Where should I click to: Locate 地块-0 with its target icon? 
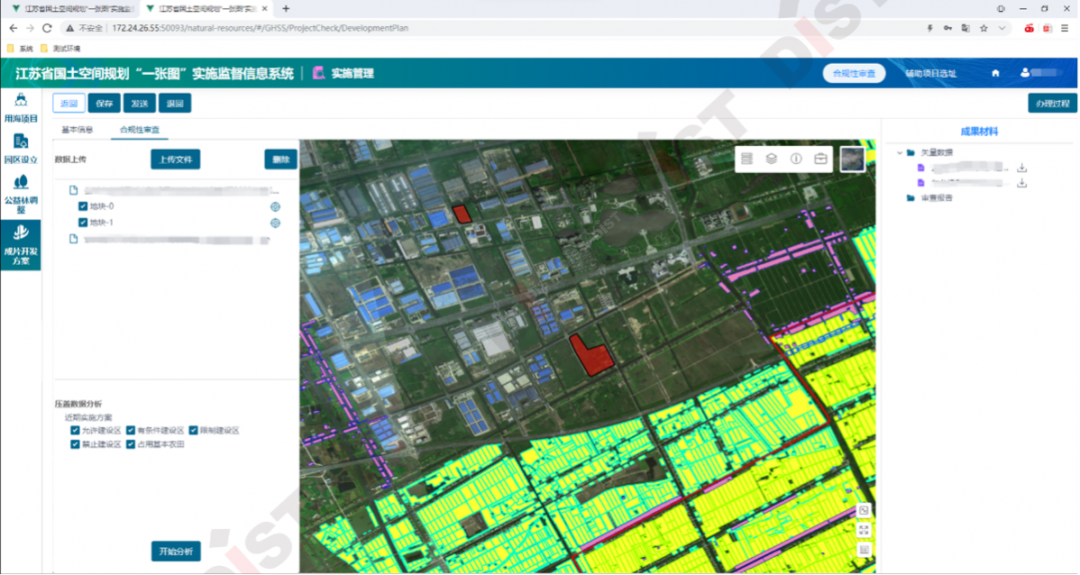275,206
